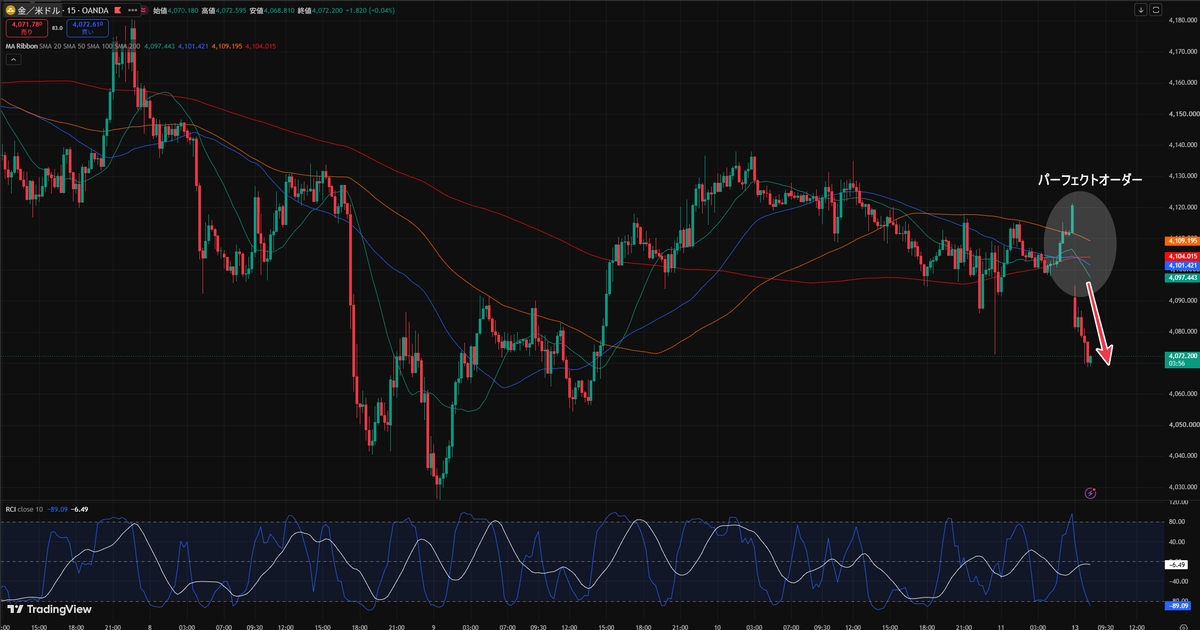Click the red flag icon next to OANDA
1200x630 pixels.
coord(117,10)
